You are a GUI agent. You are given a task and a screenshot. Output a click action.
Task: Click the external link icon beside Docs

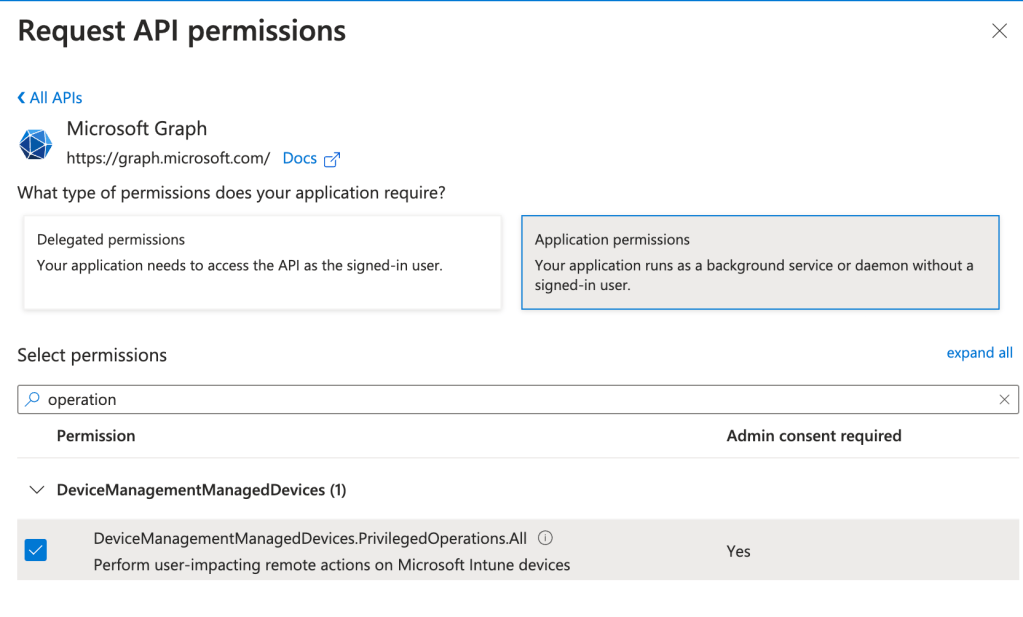point(332,159)
